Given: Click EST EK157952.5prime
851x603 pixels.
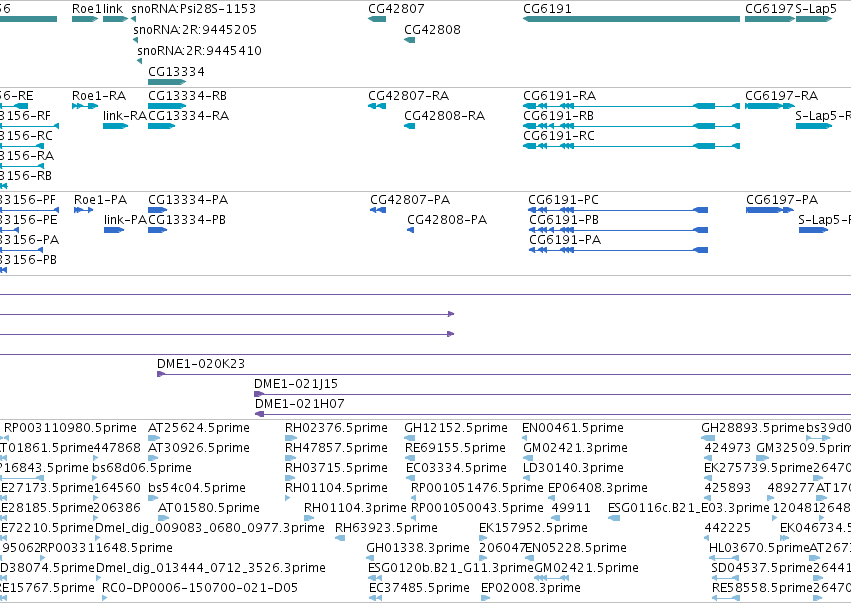Looking at the screenshot, I should [533, 528].
